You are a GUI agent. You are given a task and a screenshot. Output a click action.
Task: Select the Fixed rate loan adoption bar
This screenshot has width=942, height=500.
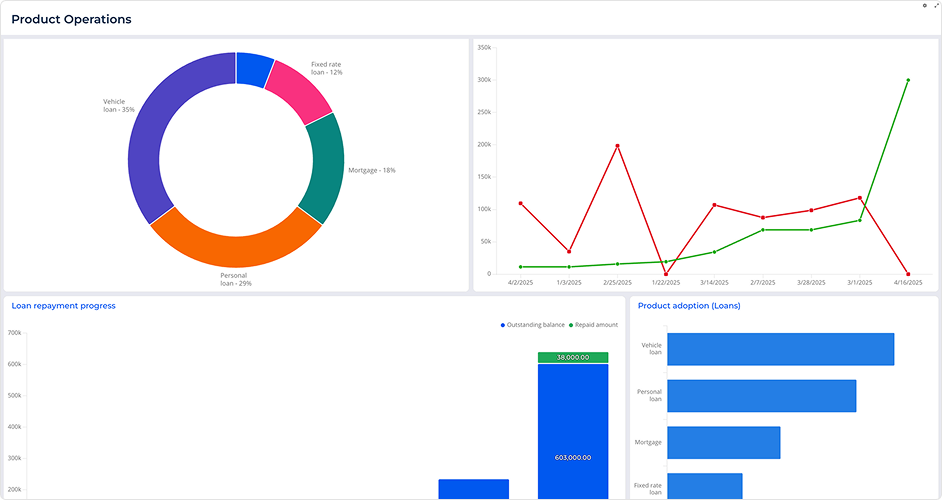(x=704, y=486)
